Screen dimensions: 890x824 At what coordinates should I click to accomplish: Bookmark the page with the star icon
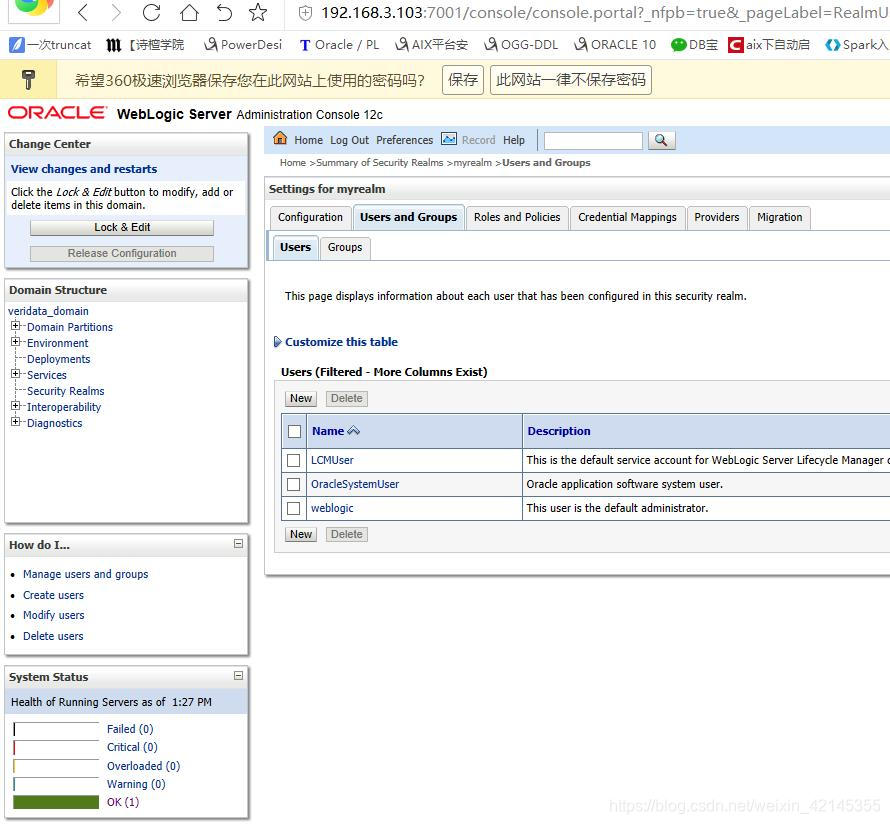click(x=258, y=12)
